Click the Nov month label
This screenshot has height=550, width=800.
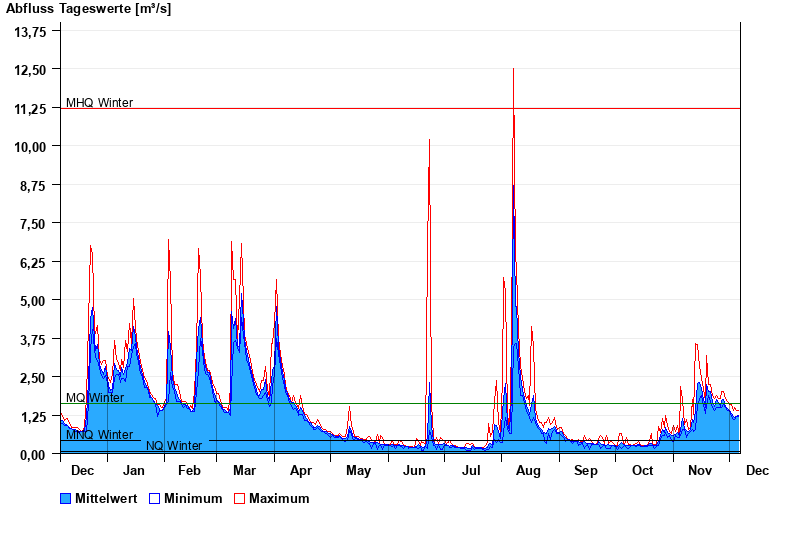[700, 470]
